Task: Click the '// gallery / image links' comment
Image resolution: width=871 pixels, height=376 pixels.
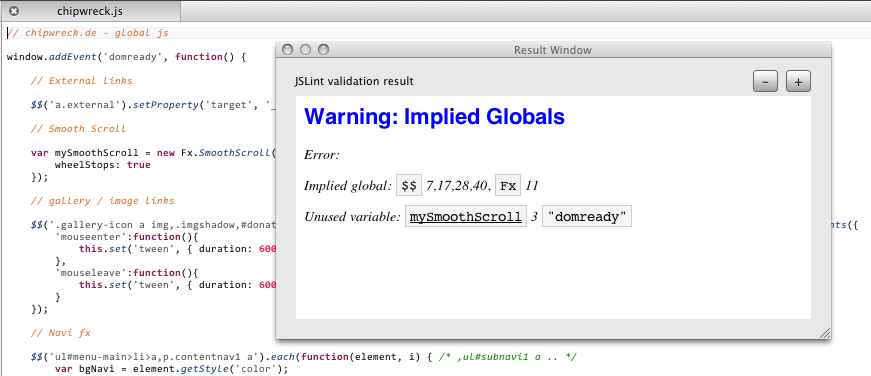Action: coord(102,201)
